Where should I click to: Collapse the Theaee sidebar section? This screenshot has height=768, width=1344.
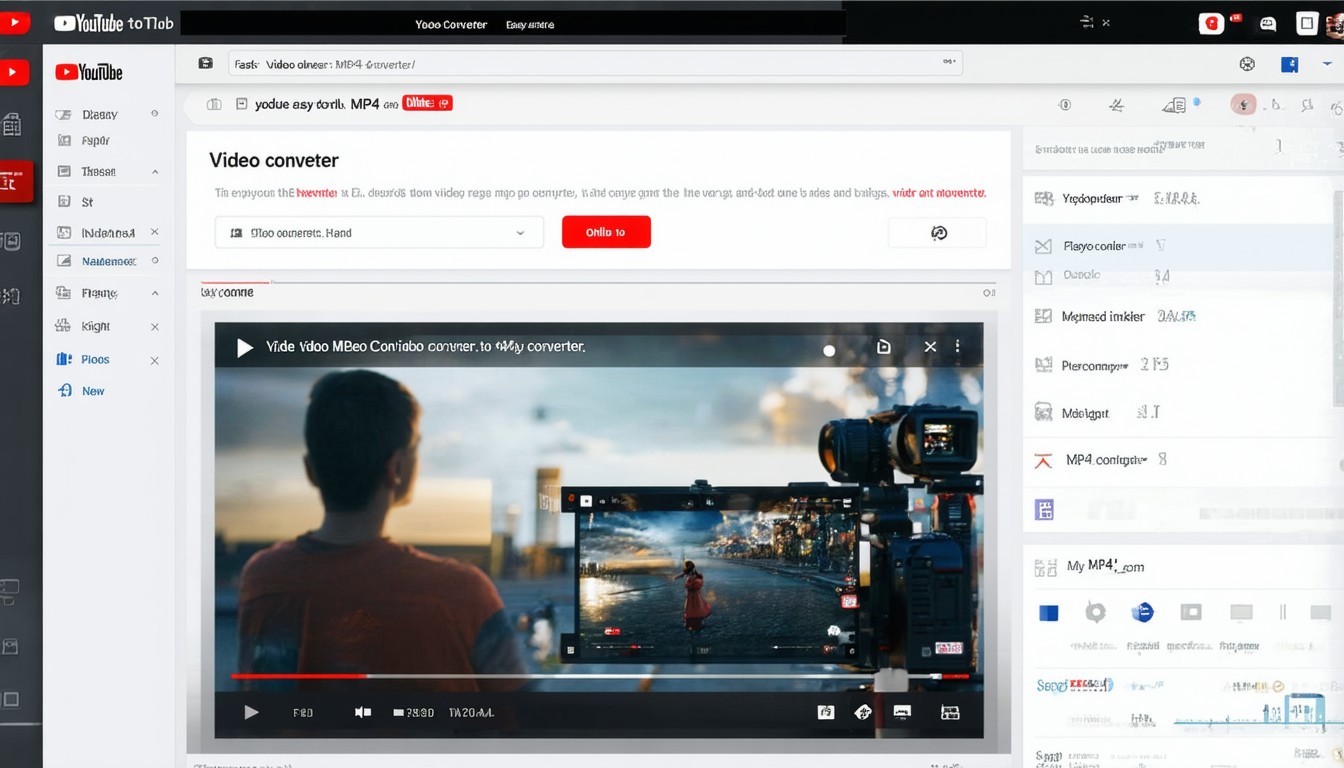155,172
